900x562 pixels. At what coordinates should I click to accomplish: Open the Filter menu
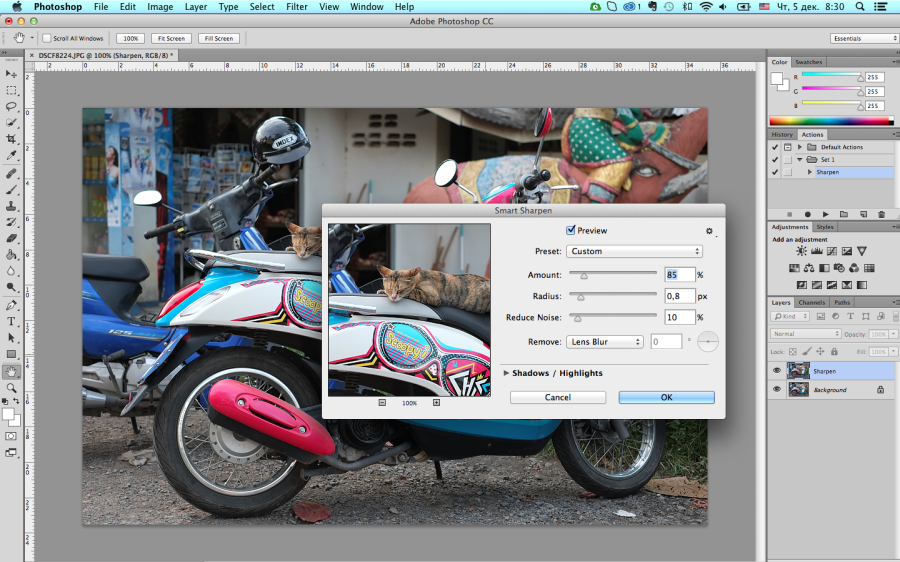(x=296, y=7)
